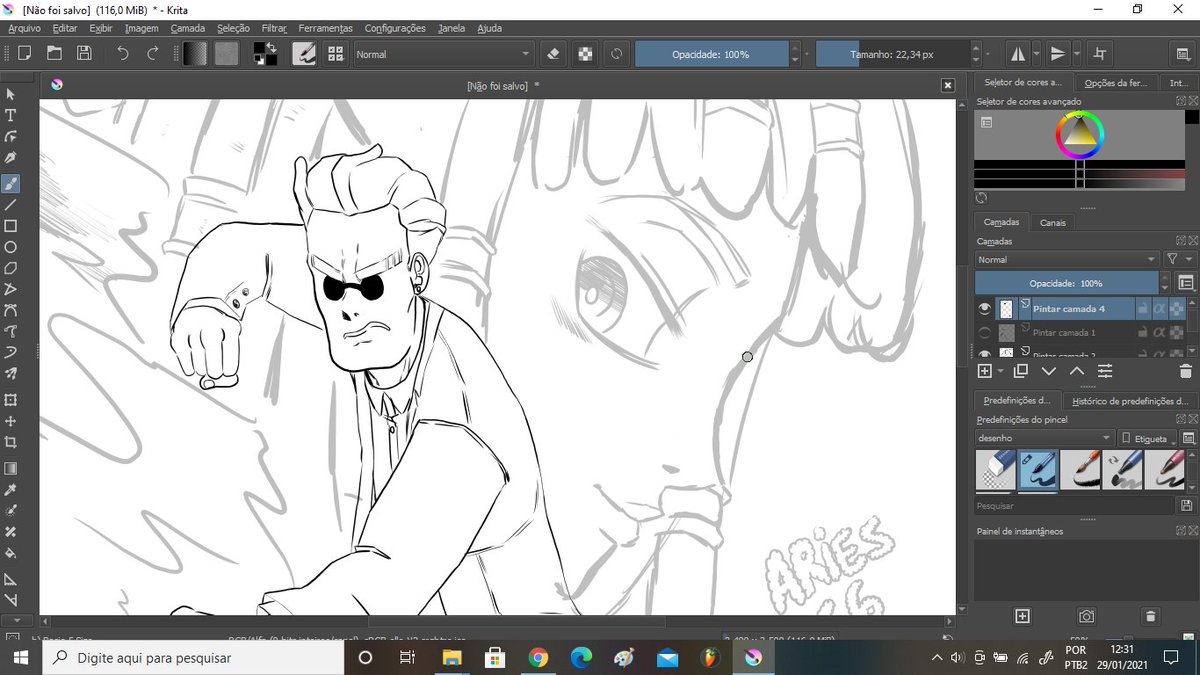Screen dimensions: 1200x675
Task: Redo the last action
Action: click(x=153, y=53)
